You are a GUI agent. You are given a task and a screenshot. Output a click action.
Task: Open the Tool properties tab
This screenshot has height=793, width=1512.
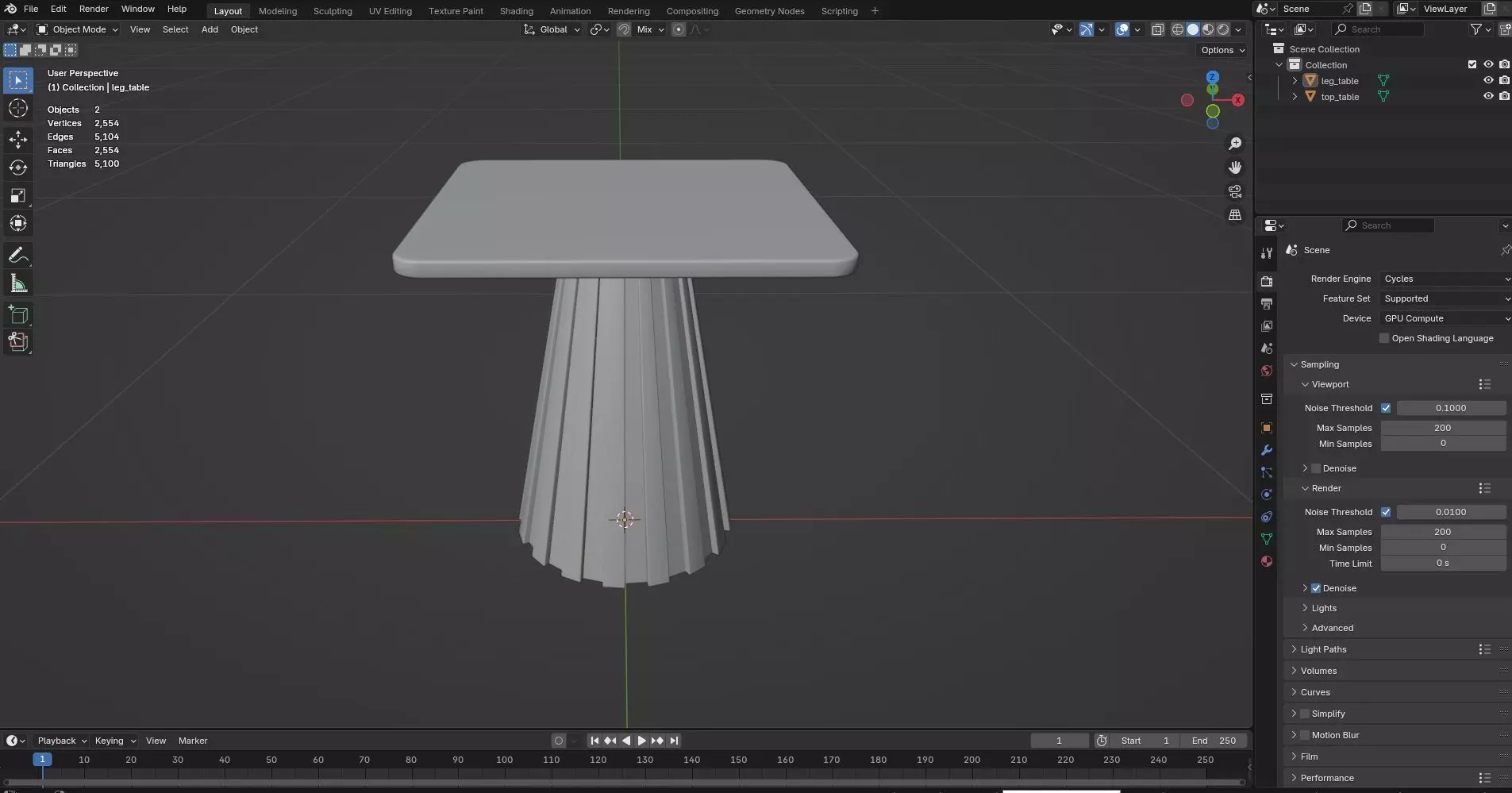(x=1267, y=253)
